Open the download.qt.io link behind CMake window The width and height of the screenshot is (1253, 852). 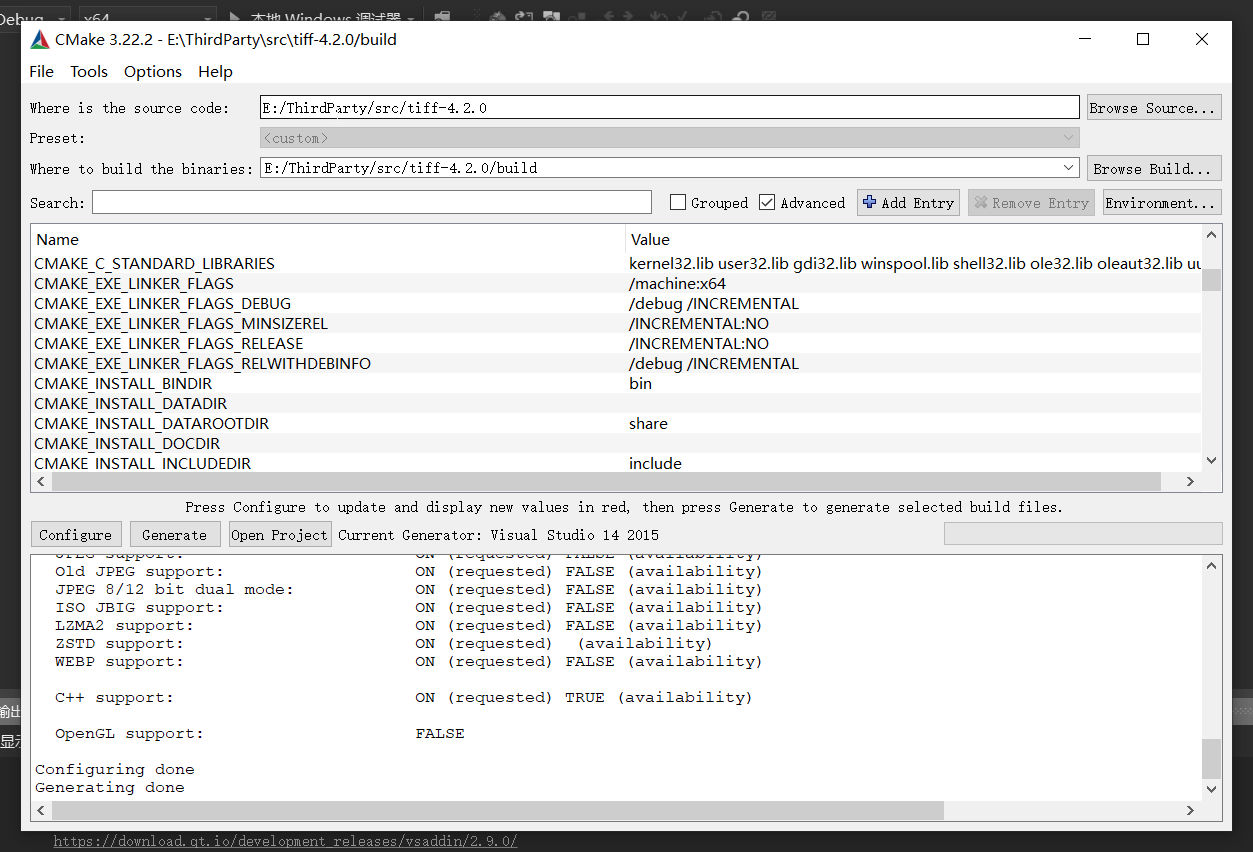click(x=285, y=841)
